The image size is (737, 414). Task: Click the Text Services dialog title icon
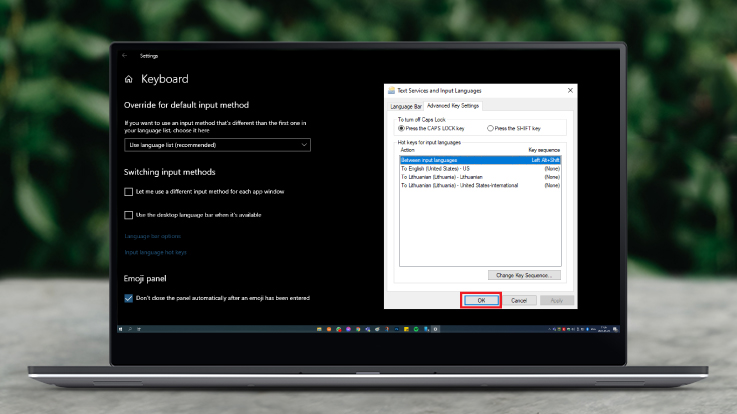(x=391, y=90)
